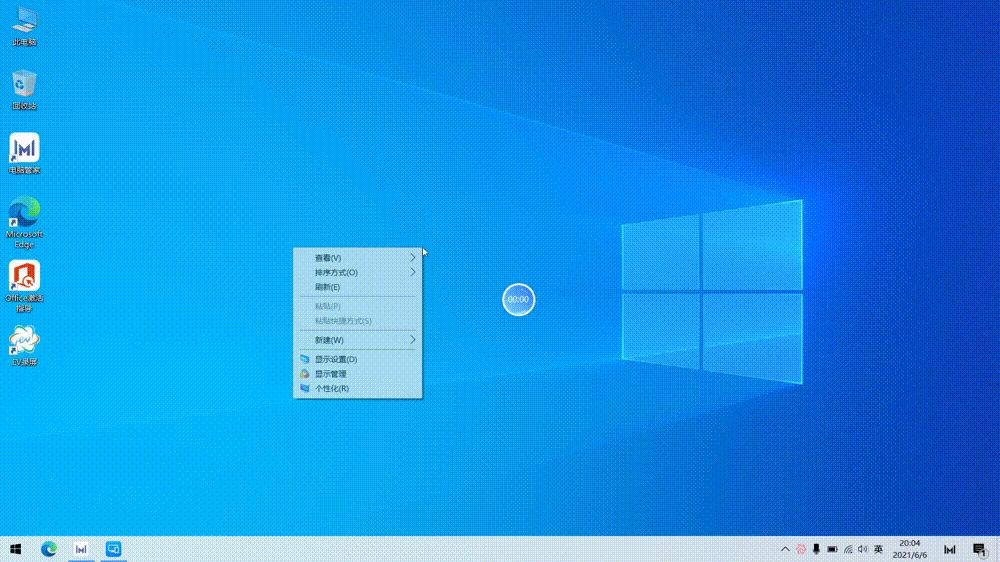Open the notification action center
This screenshot has height=562, width=1000.
(x=980, y=549)
